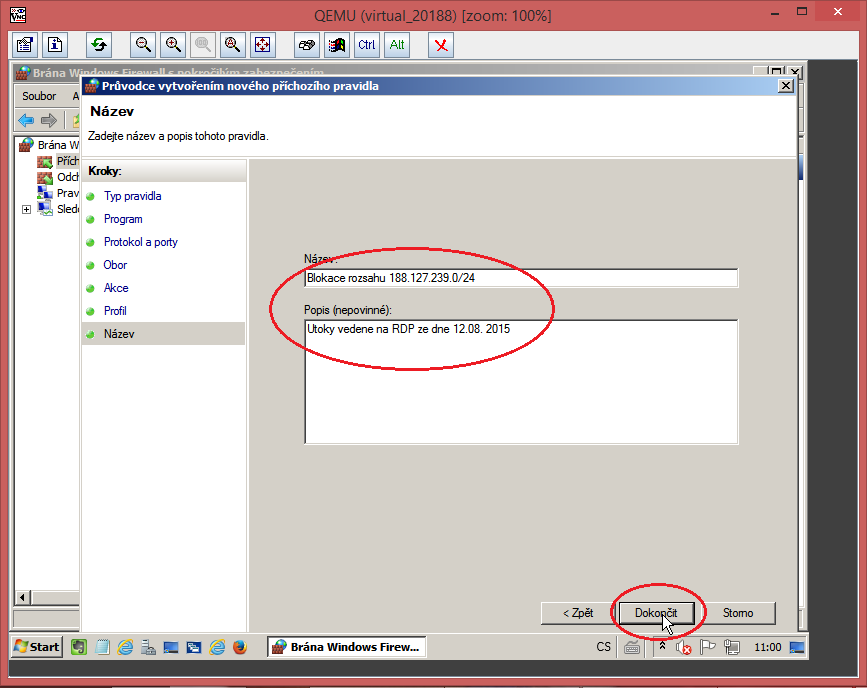Click VNC logo in window title bar
The width and height of the screenshot is (867, 688).
(18, 14)
